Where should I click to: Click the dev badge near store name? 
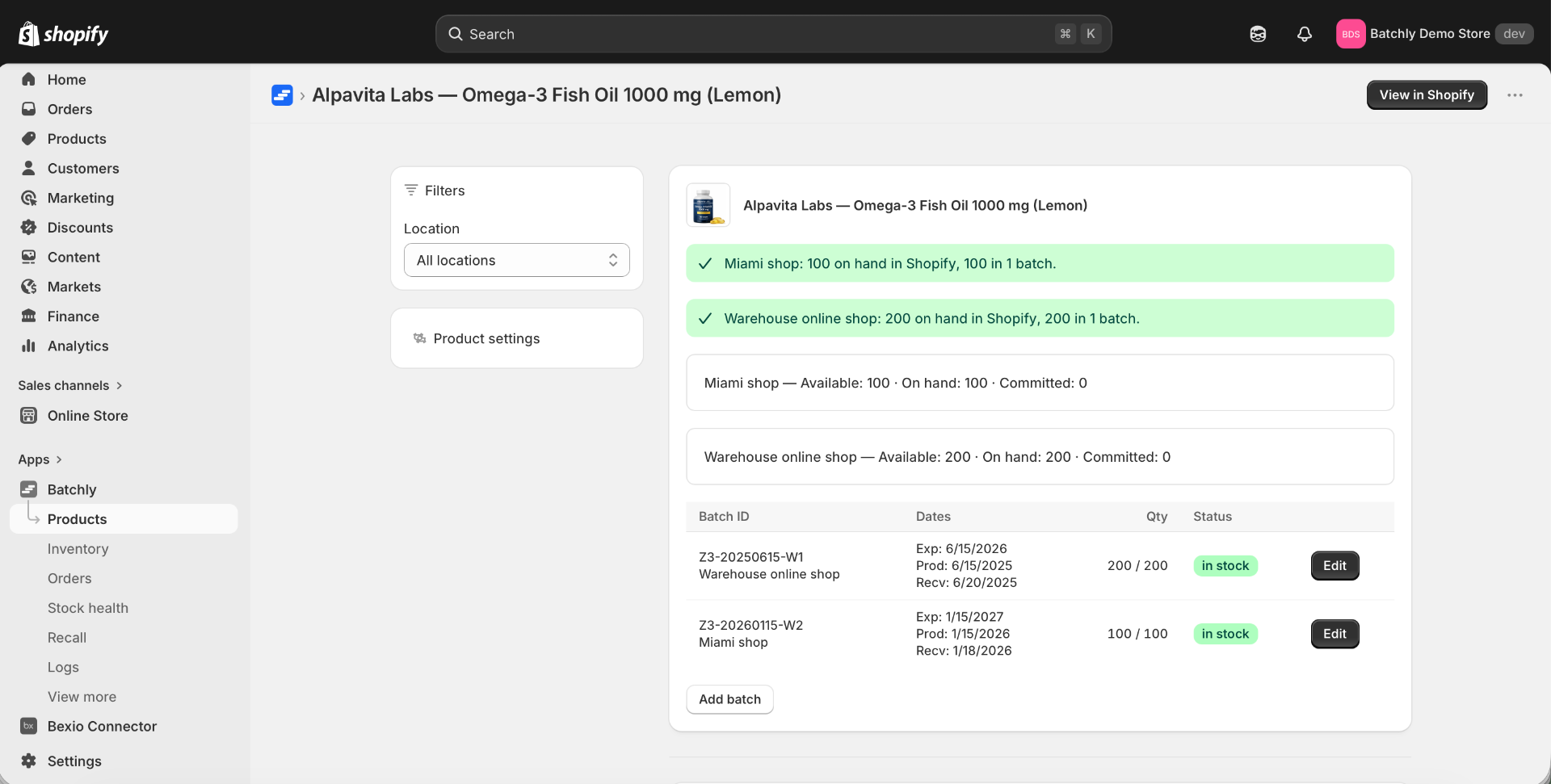pyautogui.click(x=1514, y=34)
